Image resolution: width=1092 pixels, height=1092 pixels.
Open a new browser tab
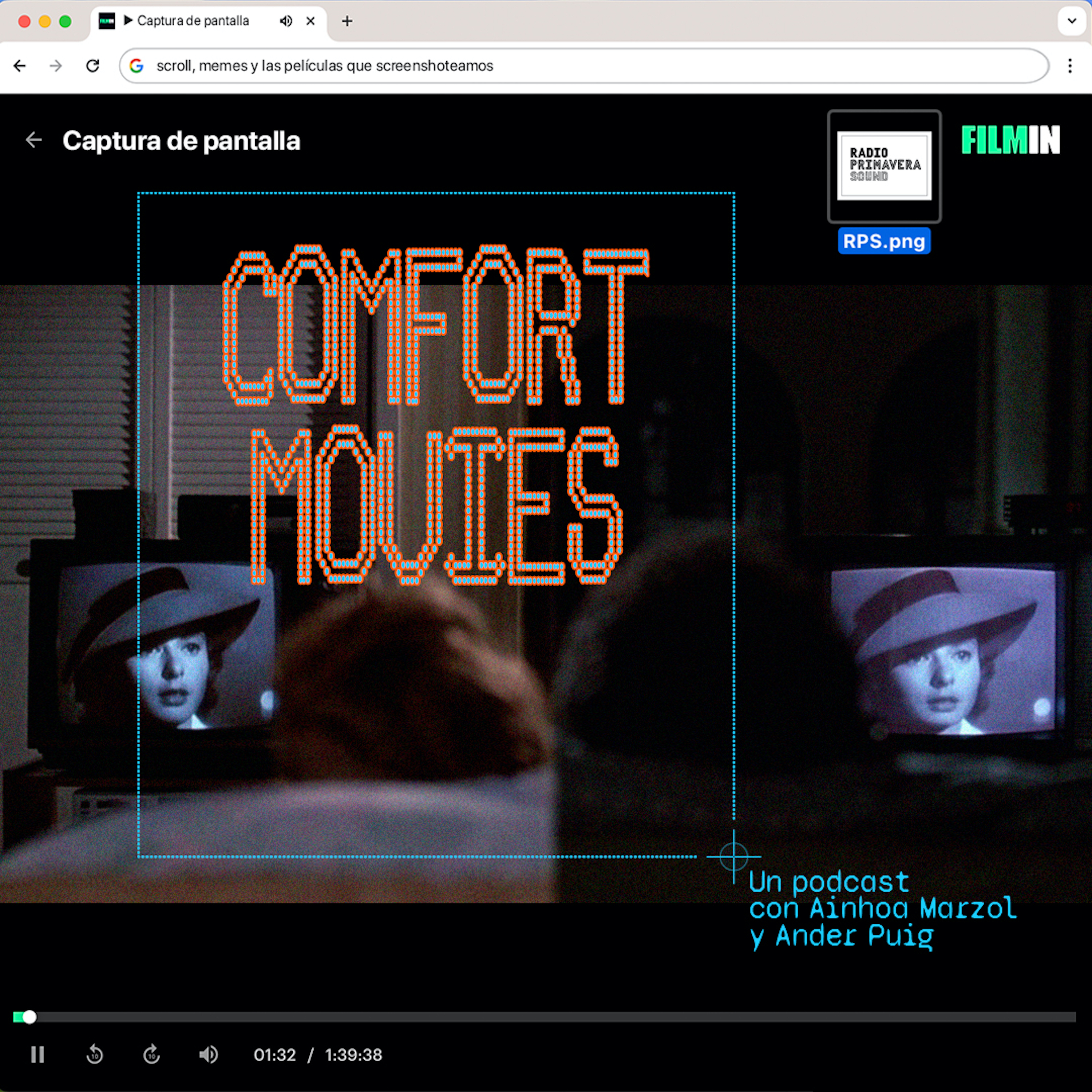click(x=347, y=21)
